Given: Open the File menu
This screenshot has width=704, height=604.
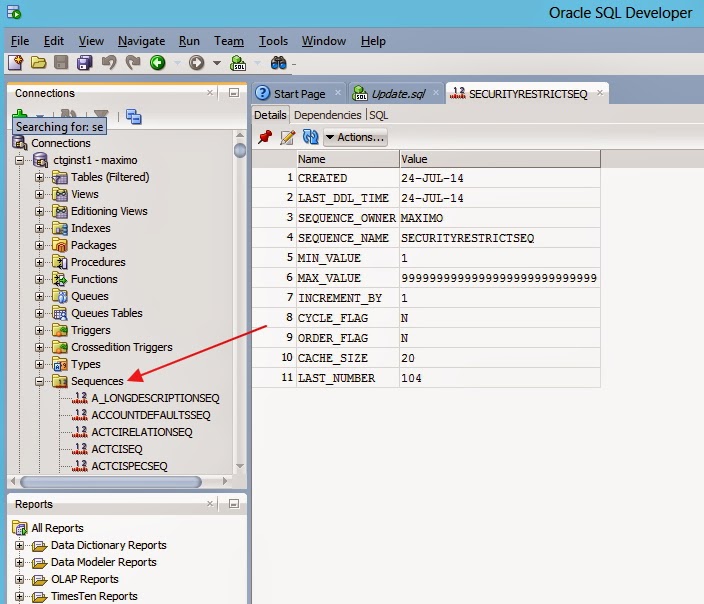Looking at the screenshot, I should (x=20, y=41).
